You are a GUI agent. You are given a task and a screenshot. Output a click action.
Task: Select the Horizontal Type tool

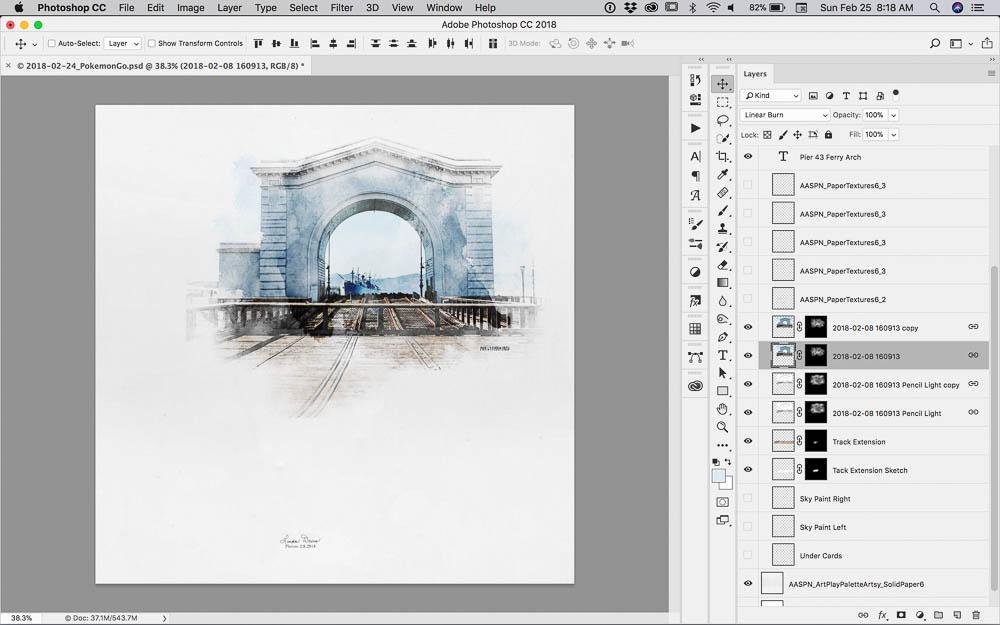[x=722, y=355]
